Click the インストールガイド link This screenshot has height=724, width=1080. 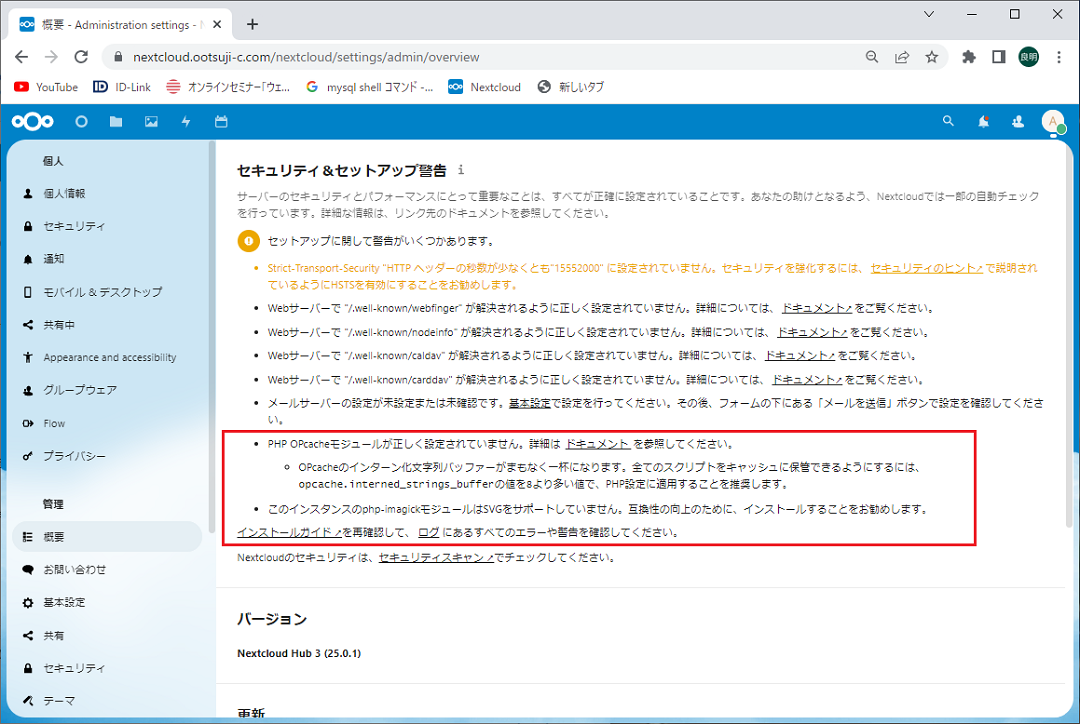289,533
